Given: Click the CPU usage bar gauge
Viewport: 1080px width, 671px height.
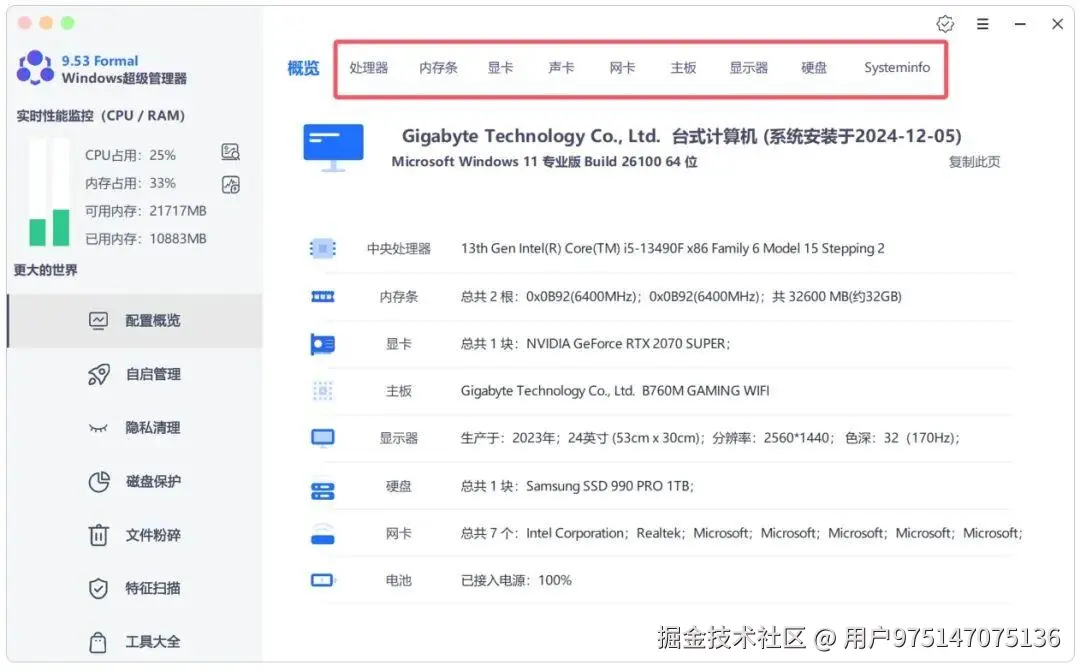Looking at the screenshot, I should coord(37,192).
